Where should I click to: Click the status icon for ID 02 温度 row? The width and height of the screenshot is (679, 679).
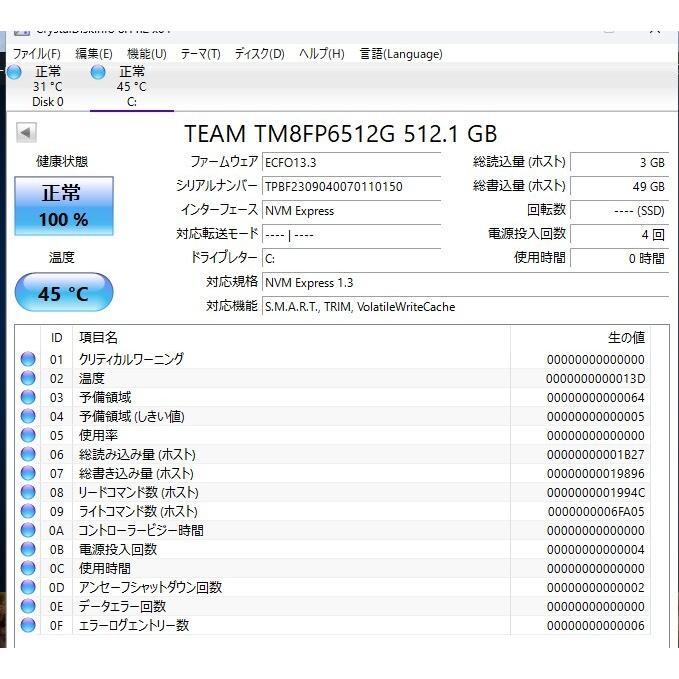[x=28, y=378]
